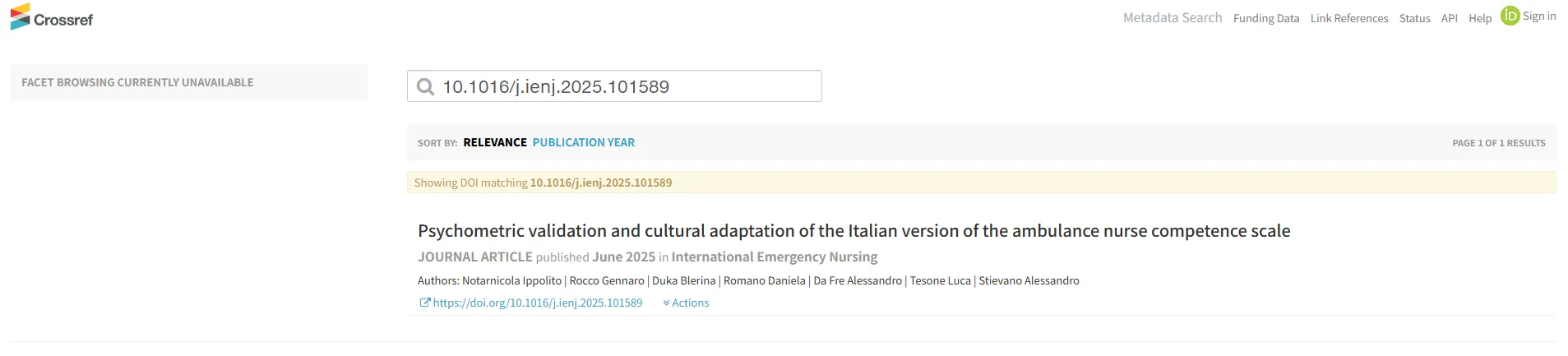
Task: Go to Link References
Action: click(x=1348, y=18)
